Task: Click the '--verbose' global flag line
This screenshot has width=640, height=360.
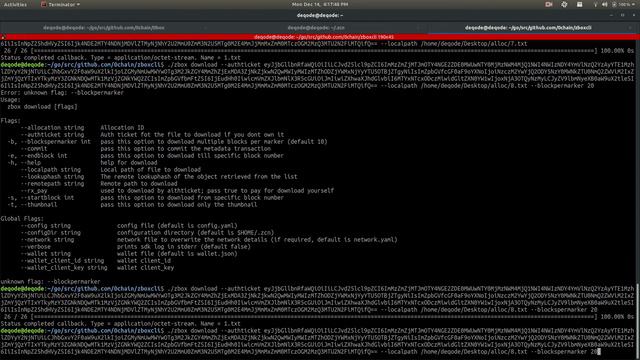Action: click(136, 247)
